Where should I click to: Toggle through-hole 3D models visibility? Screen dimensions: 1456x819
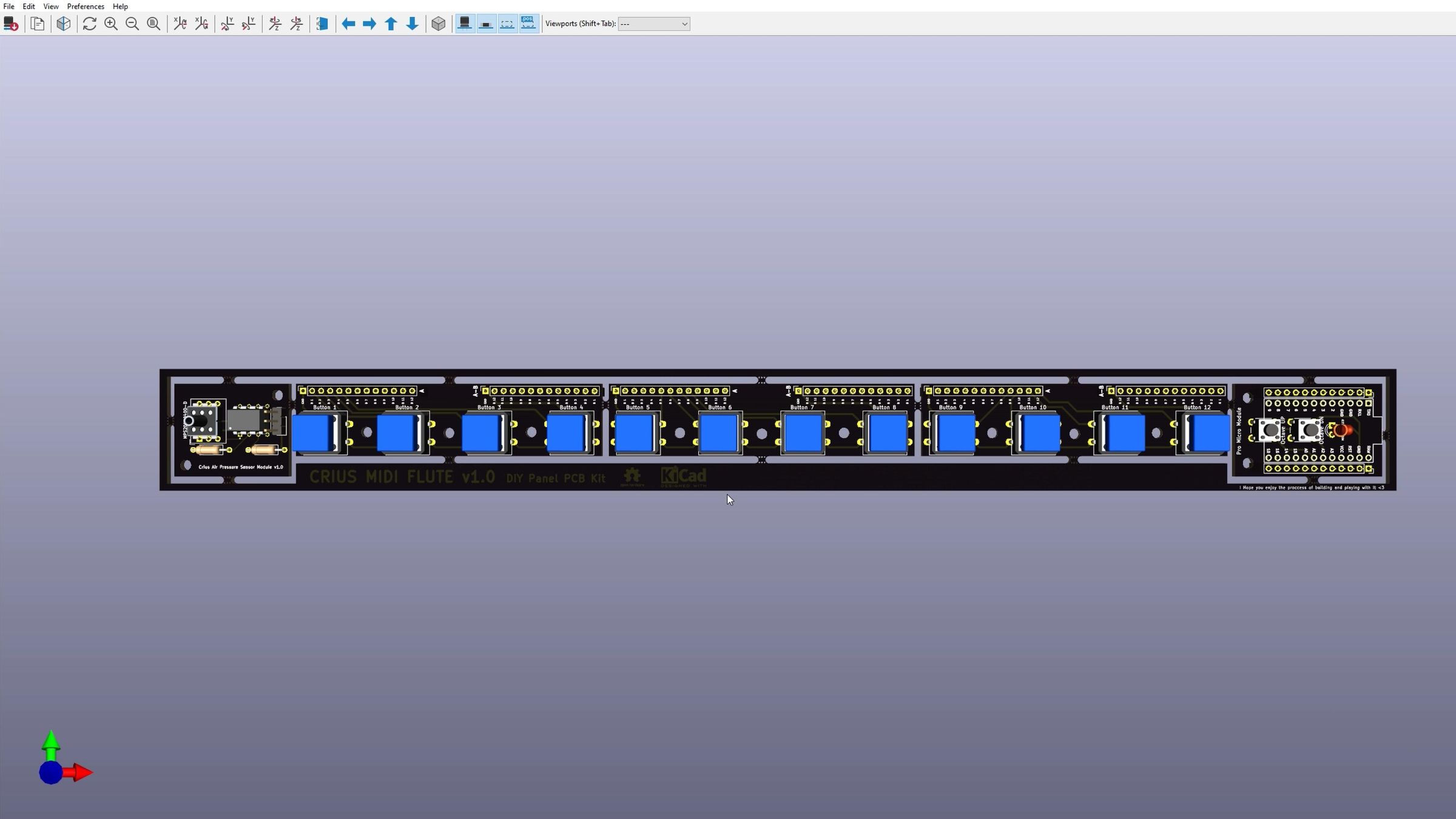tap(464, 24)
